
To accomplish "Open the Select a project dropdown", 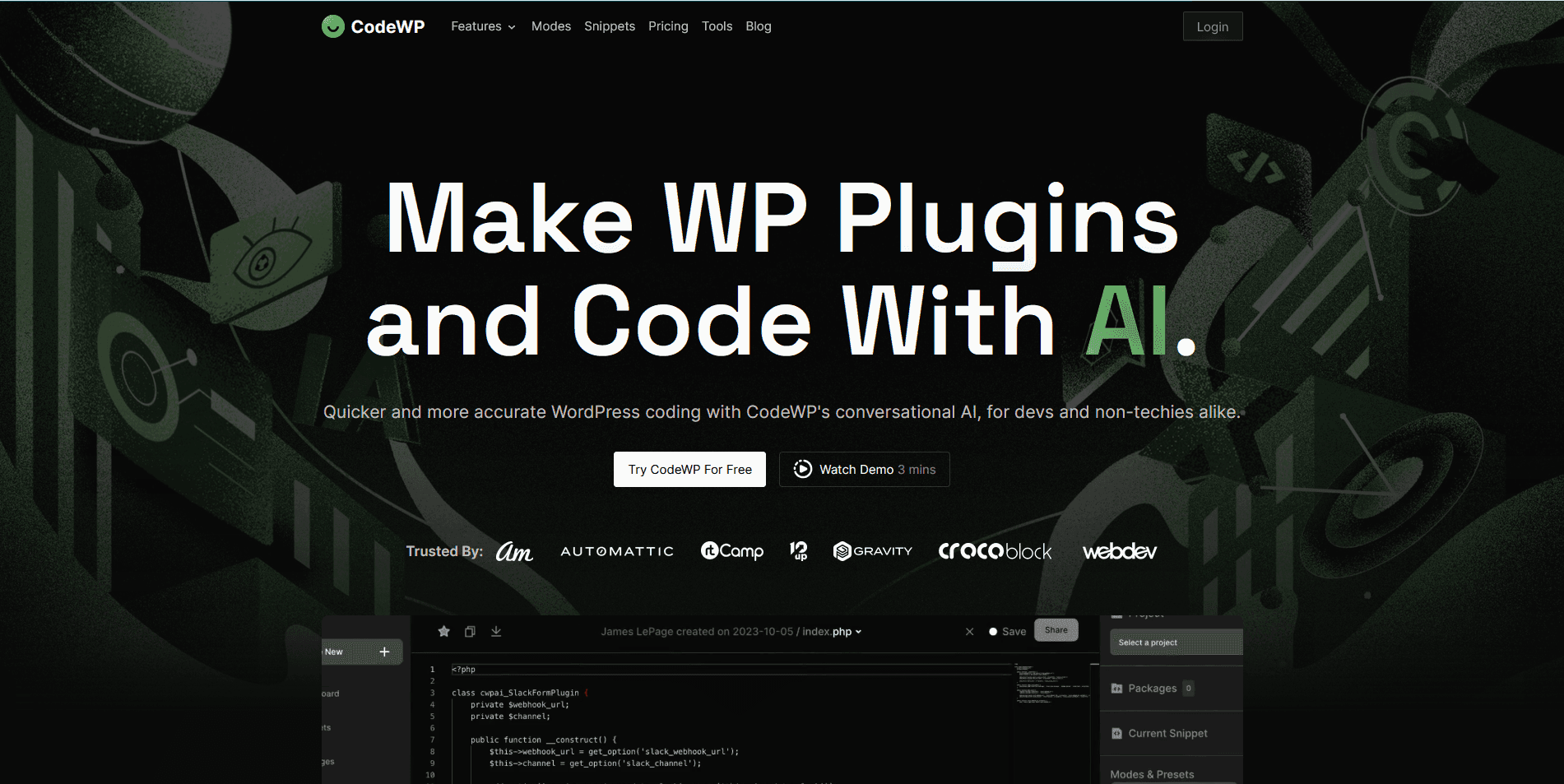I will [1176, 643].
